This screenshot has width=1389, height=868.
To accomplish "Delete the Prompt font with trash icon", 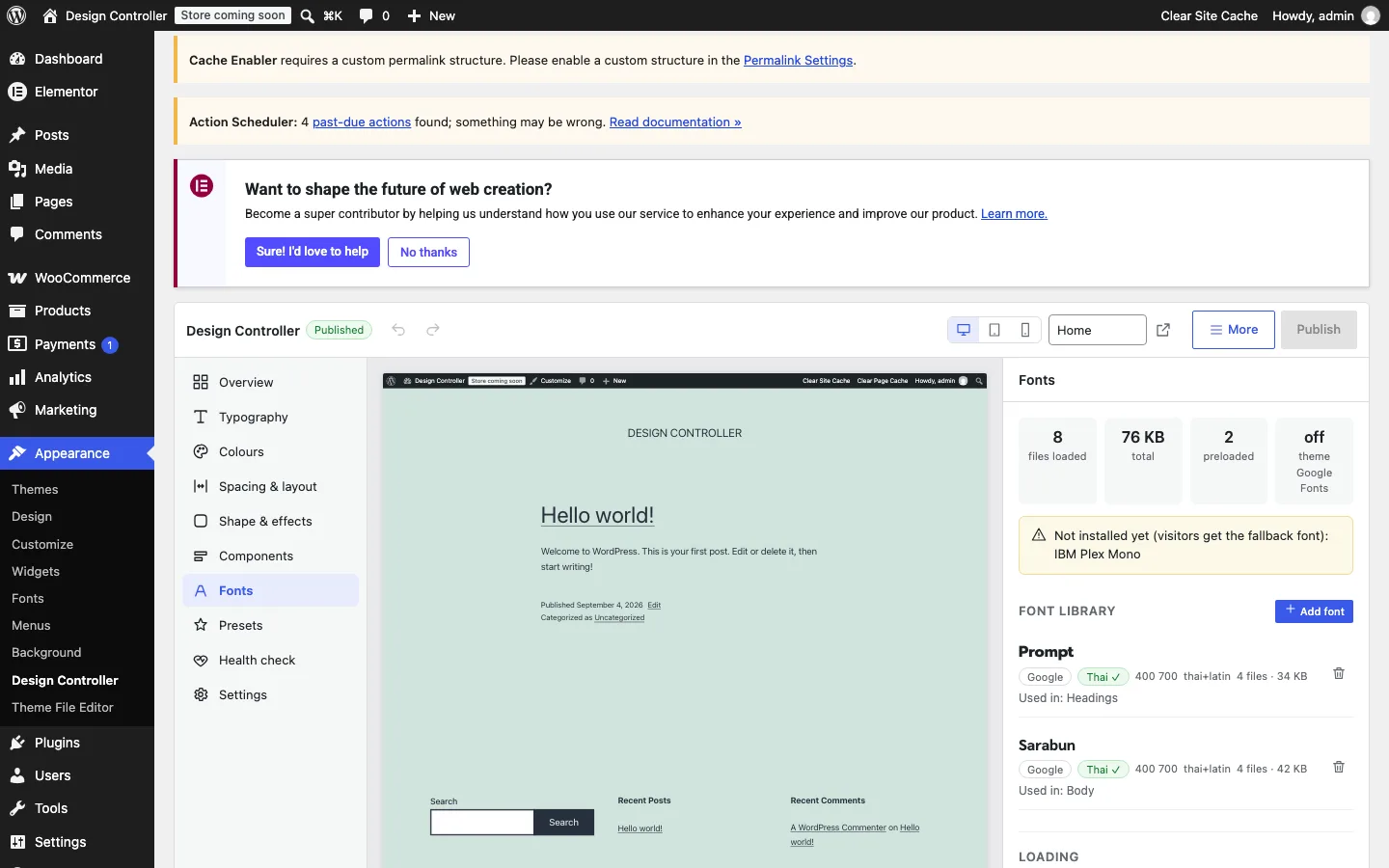I will click(x=1339, y=674).
